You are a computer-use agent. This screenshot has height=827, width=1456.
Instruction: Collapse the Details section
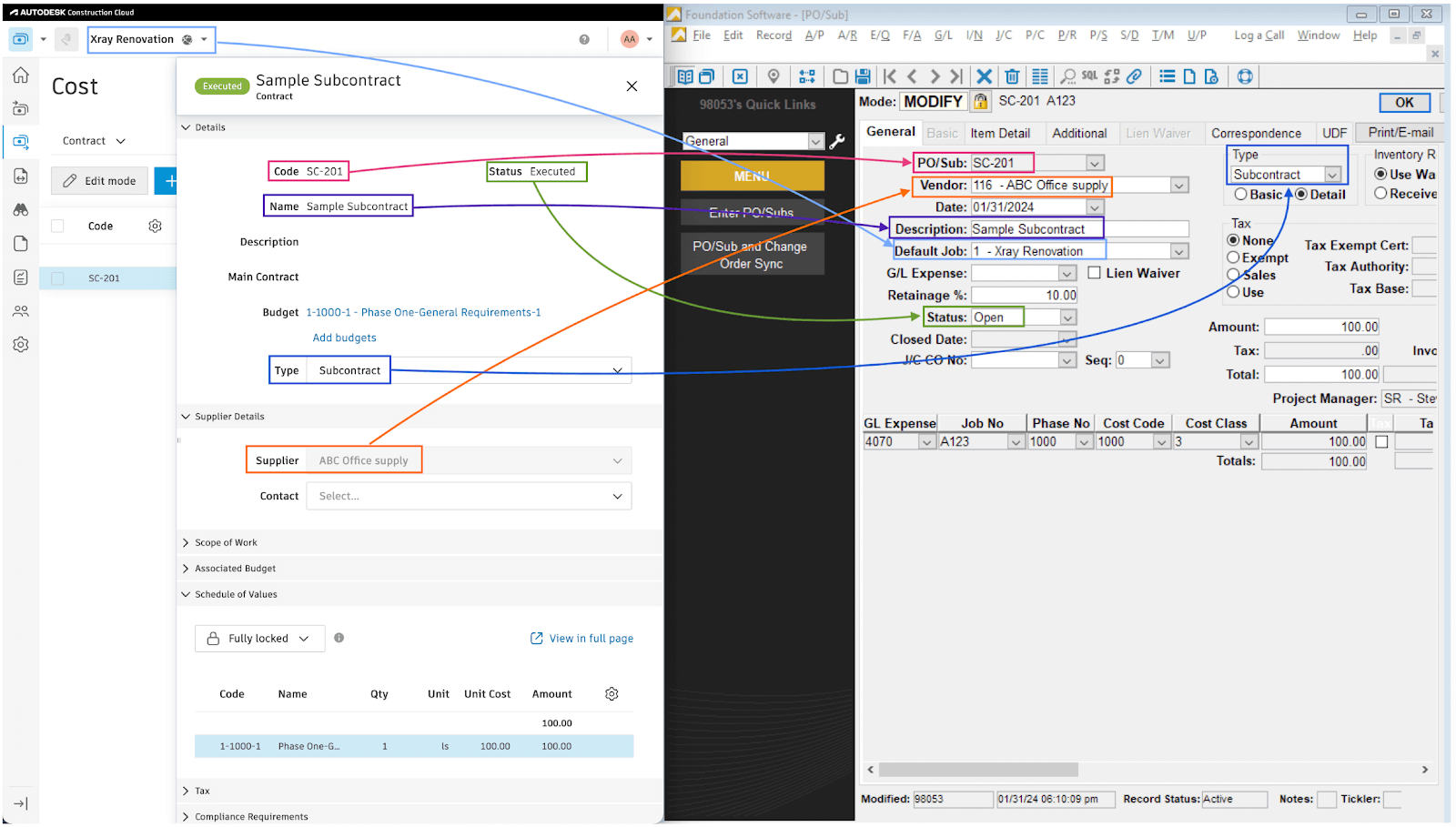[186, 127]
